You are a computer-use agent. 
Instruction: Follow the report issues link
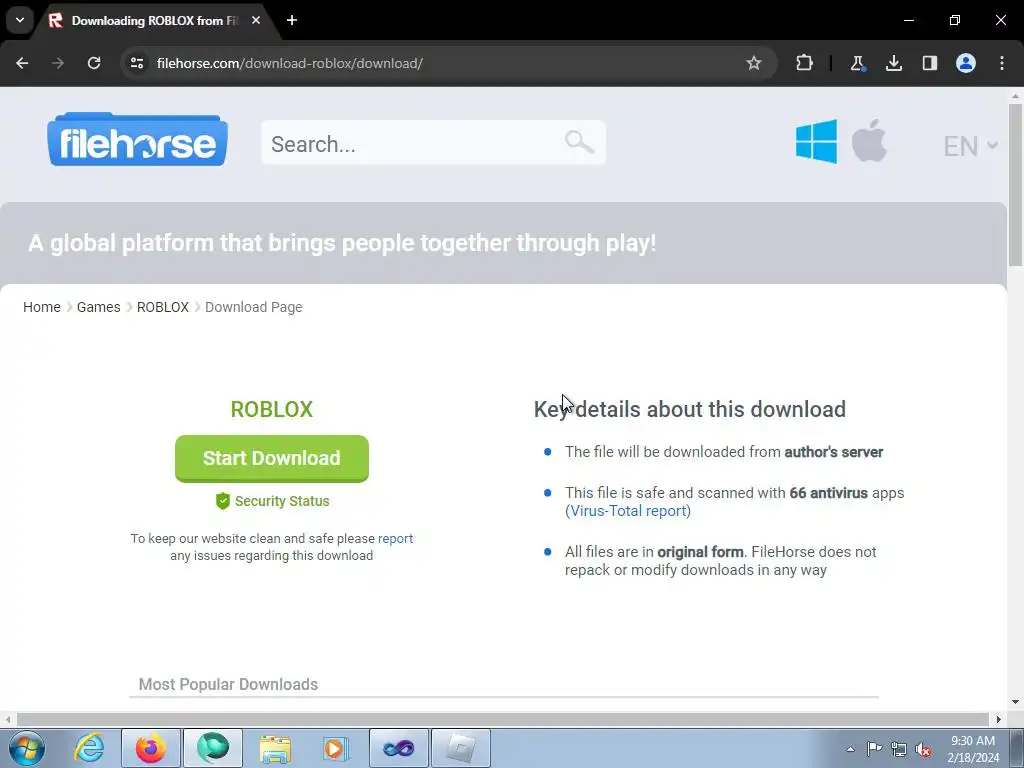pyautogui.click(x=395, y=539)
